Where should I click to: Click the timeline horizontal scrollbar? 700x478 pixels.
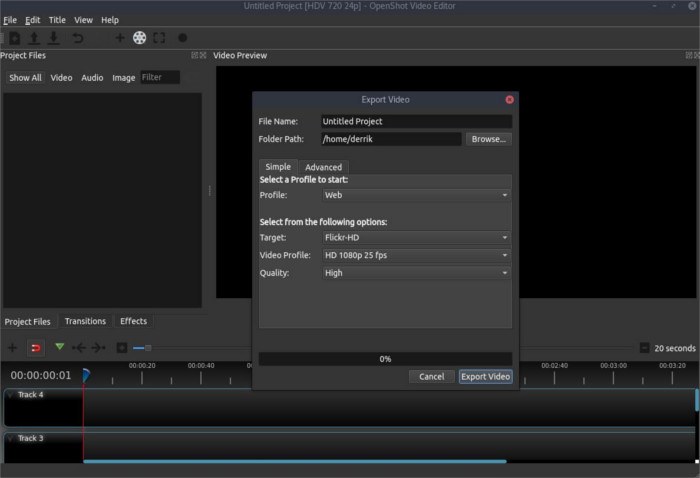point(295,461)
